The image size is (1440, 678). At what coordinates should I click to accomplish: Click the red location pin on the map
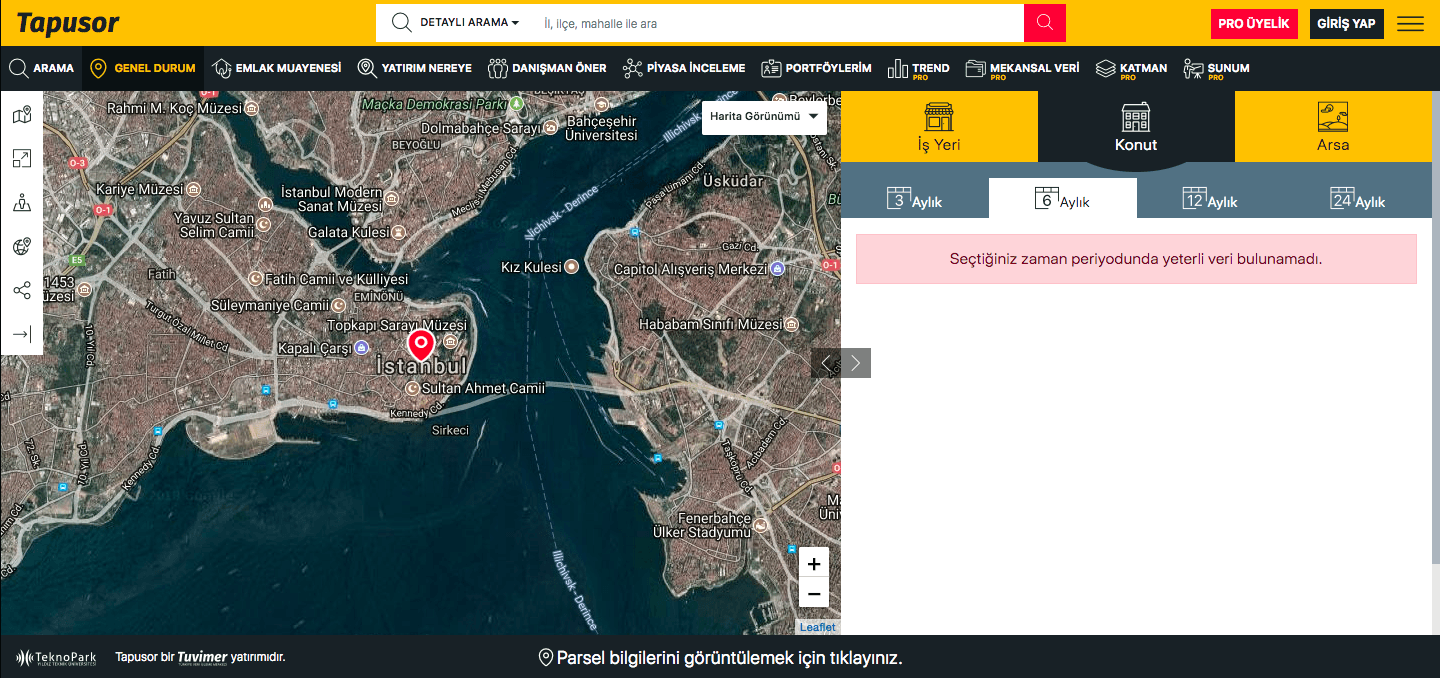[421, 345]
